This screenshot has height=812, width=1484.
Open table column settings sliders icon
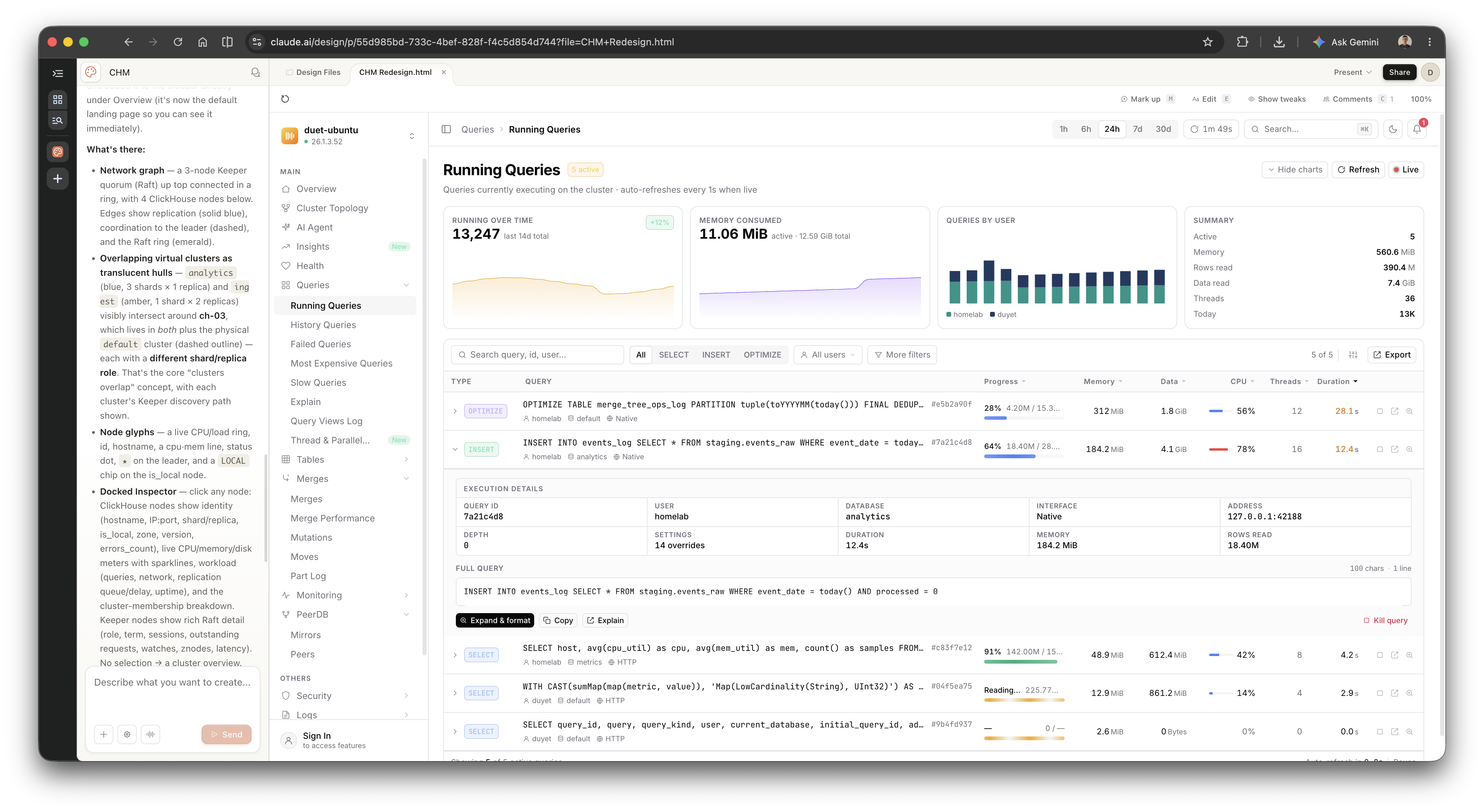(1353, 355)
